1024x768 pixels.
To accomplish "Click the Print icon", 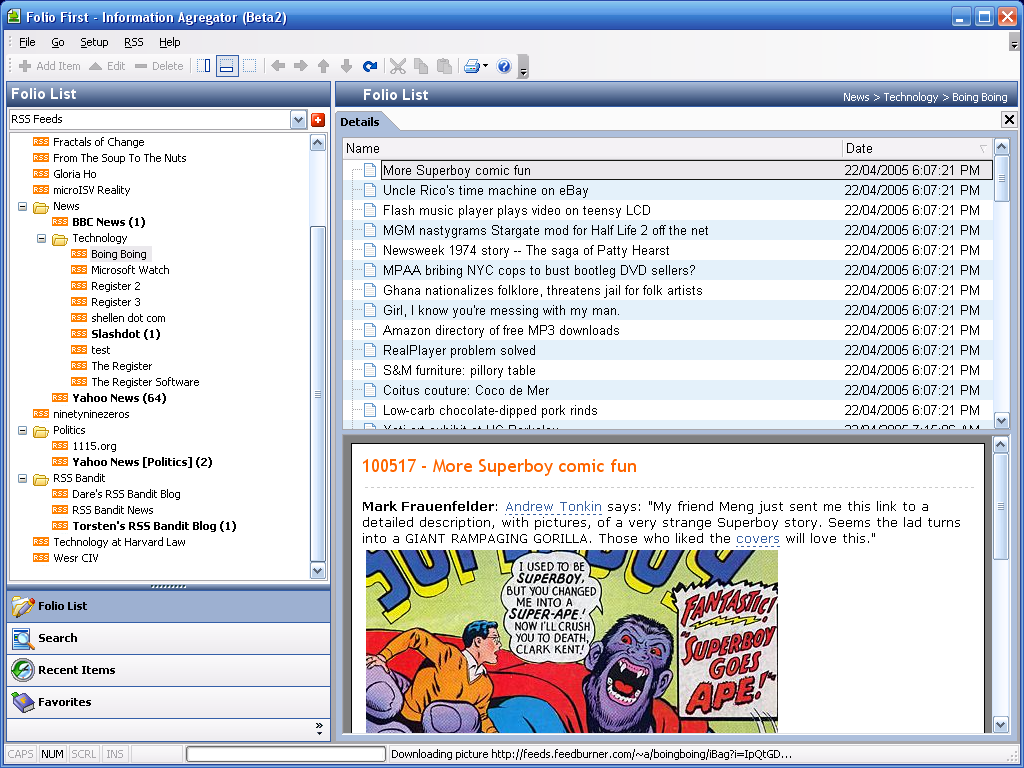I will [472, 66].
